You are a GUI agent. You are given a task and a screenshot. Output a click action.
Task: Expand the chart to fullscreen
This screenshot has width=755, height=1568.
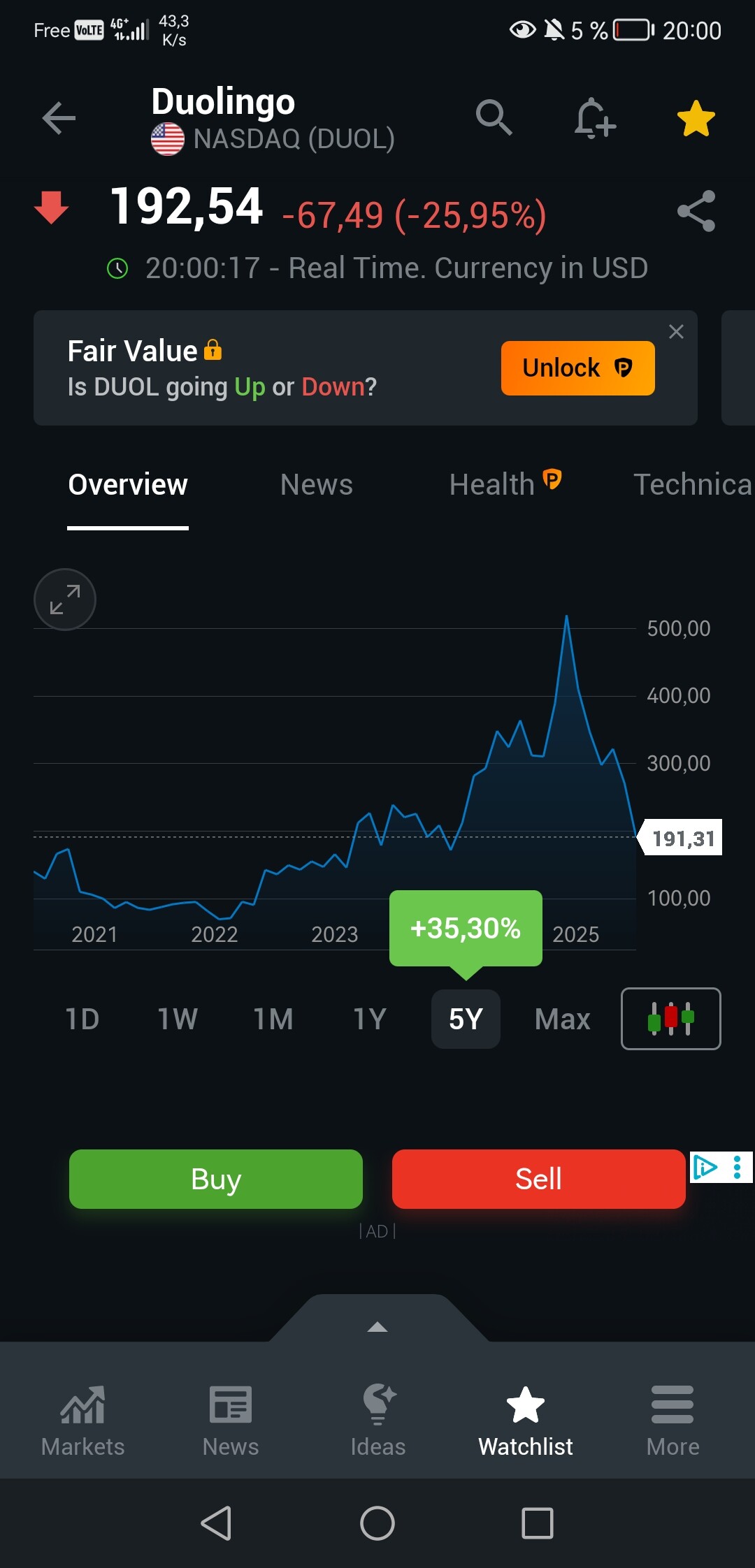[x=65, y=600]
